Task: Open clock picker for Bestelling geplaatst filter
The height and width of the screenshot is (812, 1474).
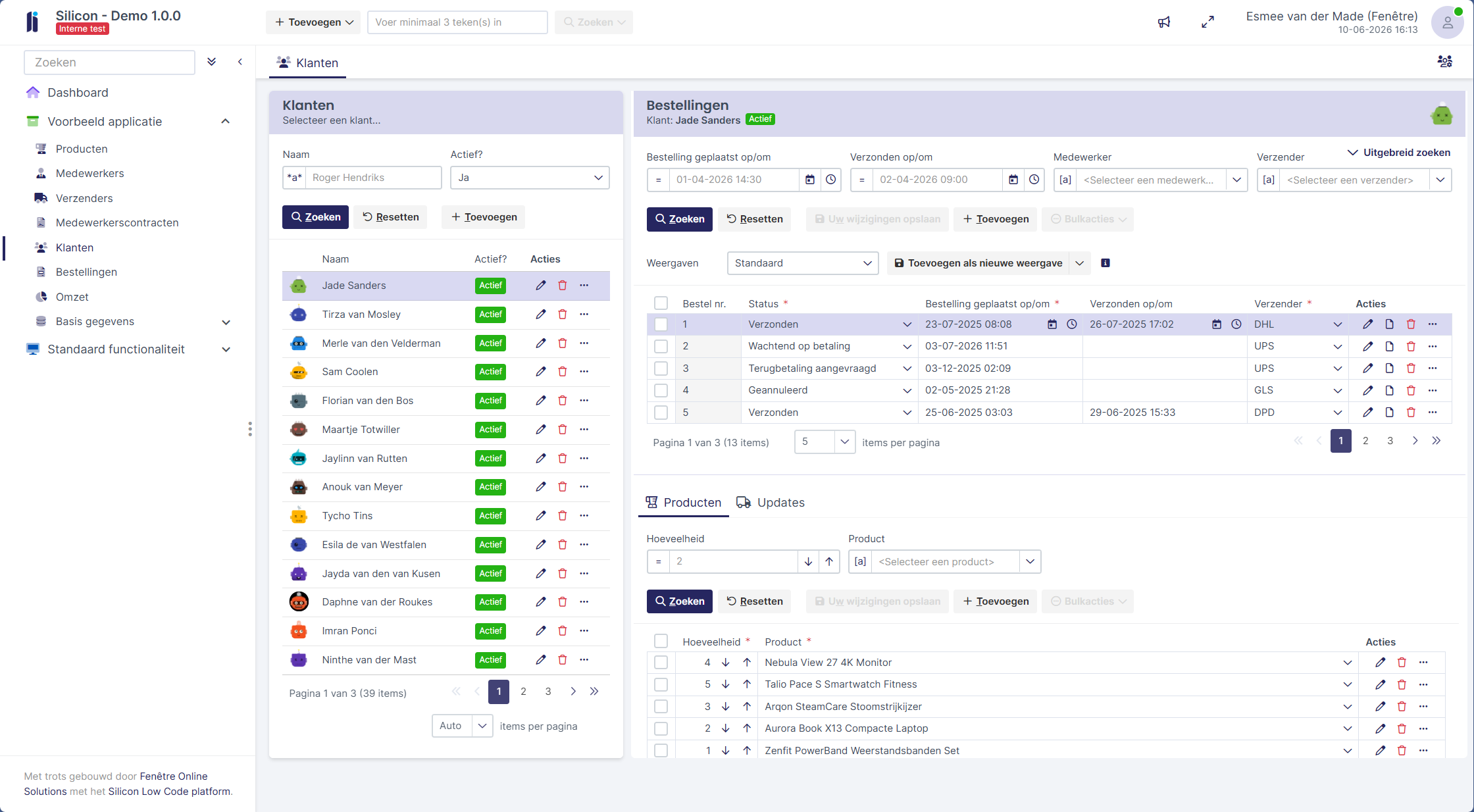Action: tap(831, 180)
